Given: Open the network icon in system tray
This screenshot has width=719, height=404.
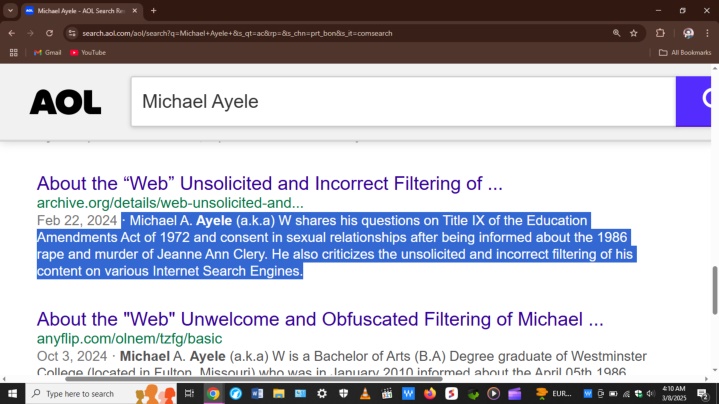Looking at the screenshot, I should (x=626, y=393).
